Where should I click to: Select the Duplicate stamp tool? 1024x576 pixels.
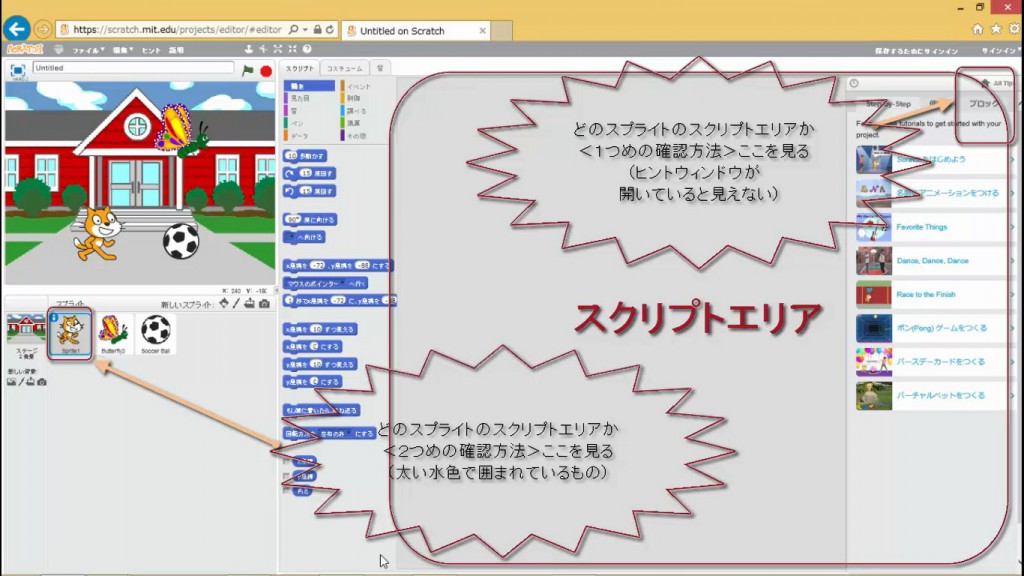[x=248, y=49]
